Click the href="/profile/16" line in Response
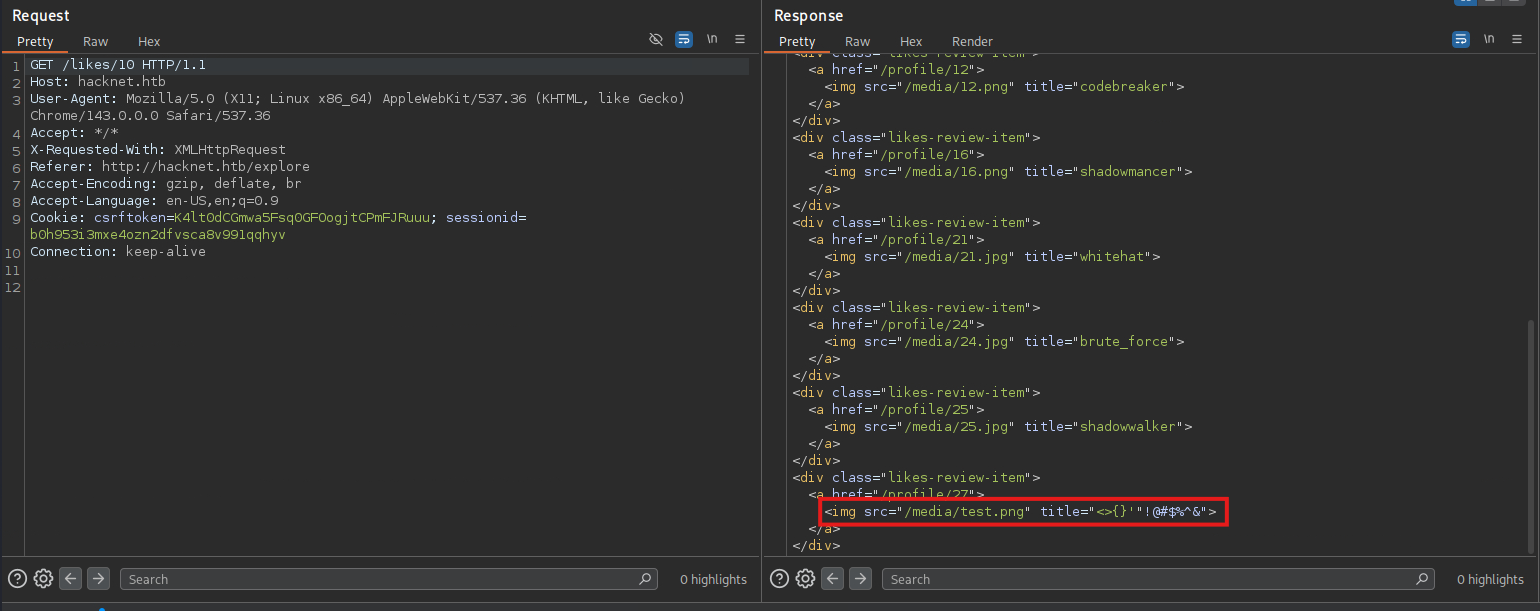 (897, 155)
